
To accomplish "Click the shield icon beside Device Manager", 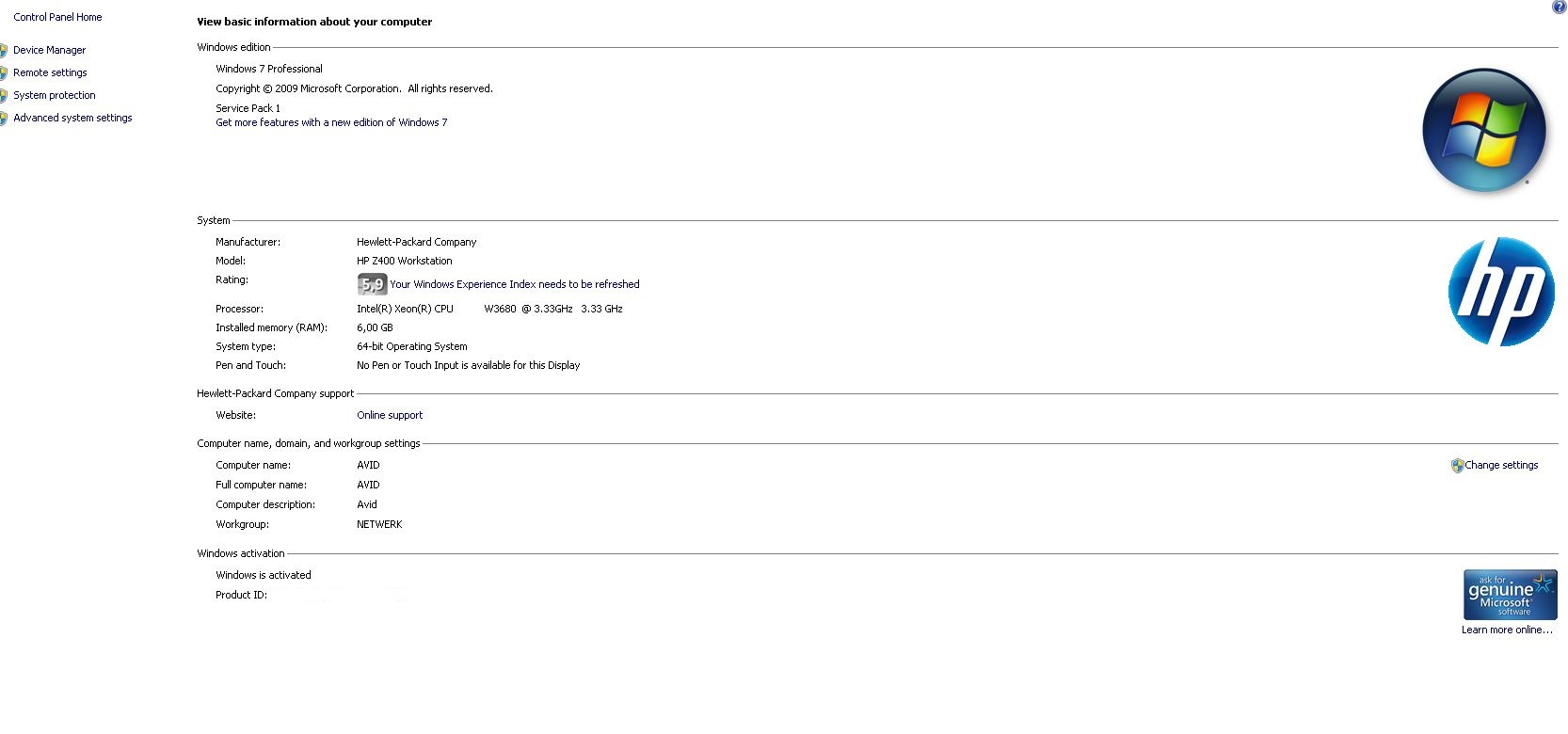I will [4, 51].
